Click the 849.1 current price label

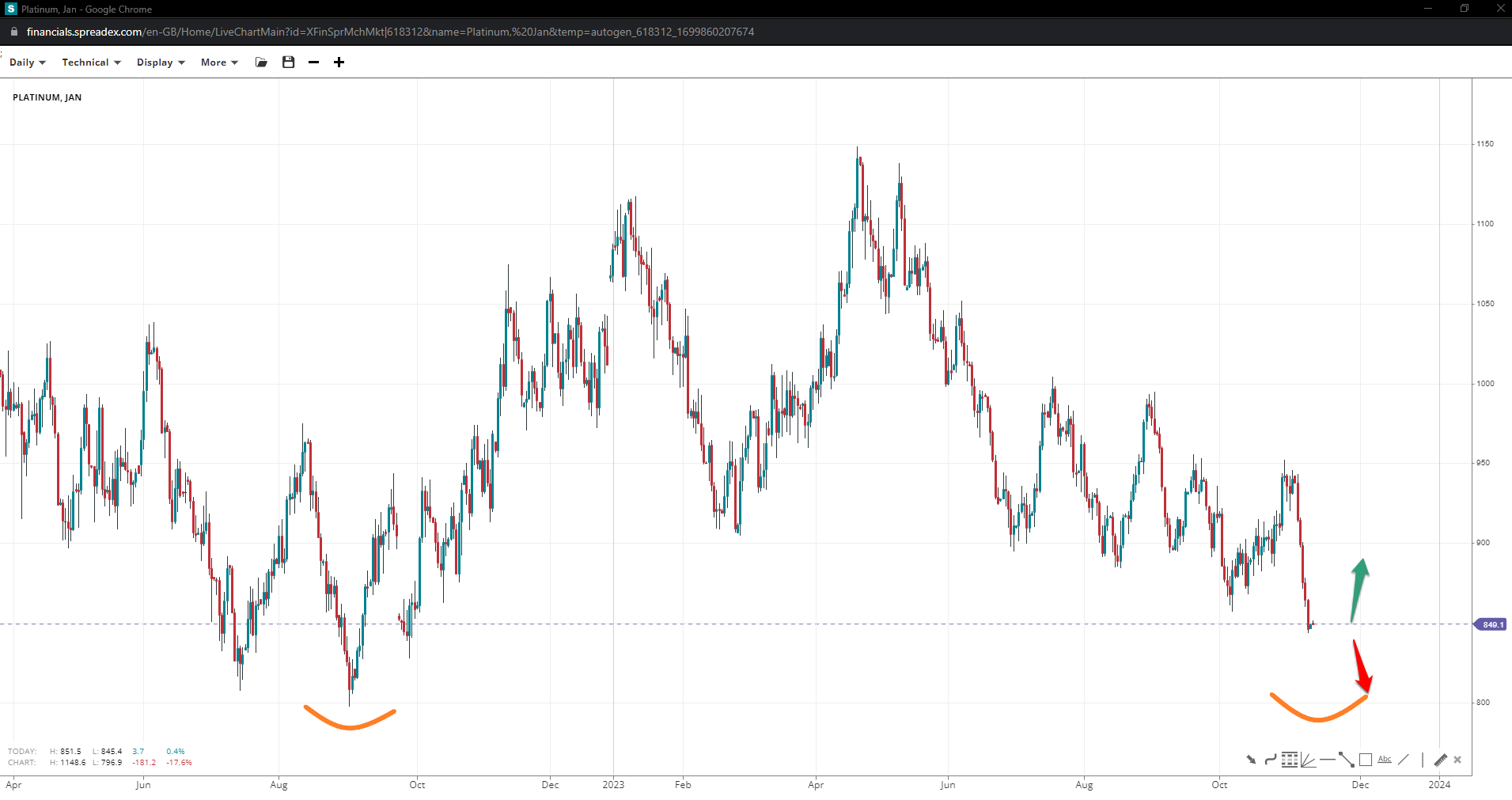[x=1492, y=624]
